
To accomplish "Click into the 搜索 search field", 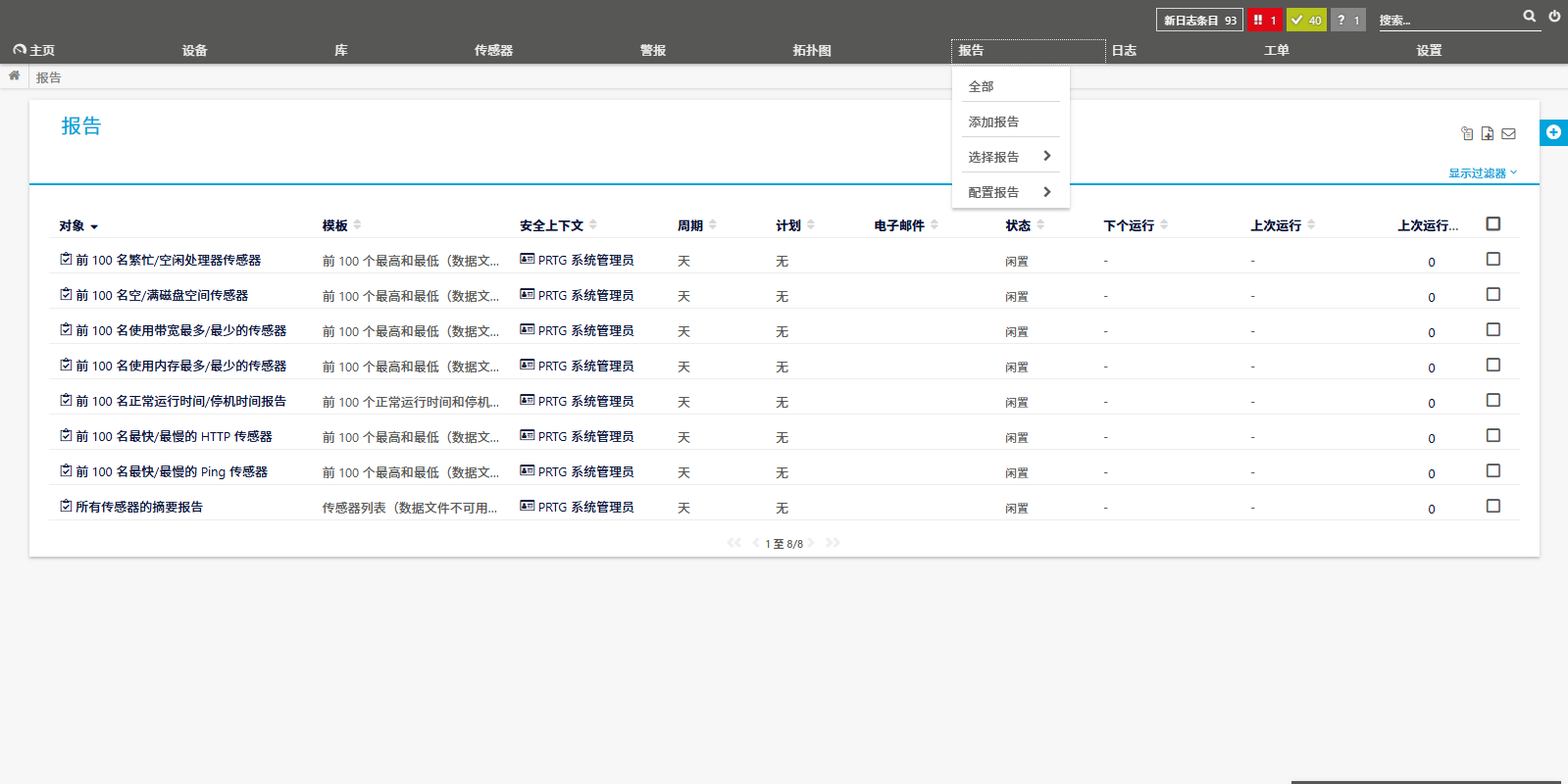I will pyautogui.click(x=1446, y=20).
